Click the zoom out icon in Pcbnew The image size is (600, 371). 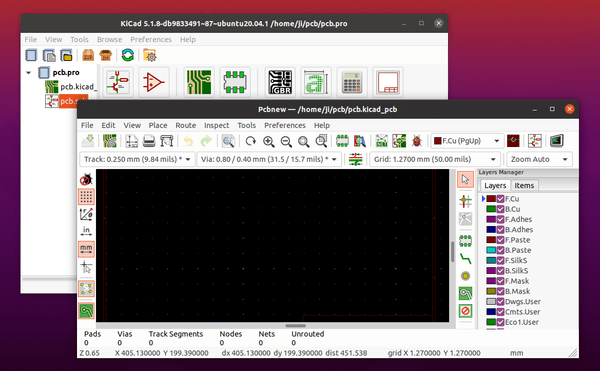point(286,141)
